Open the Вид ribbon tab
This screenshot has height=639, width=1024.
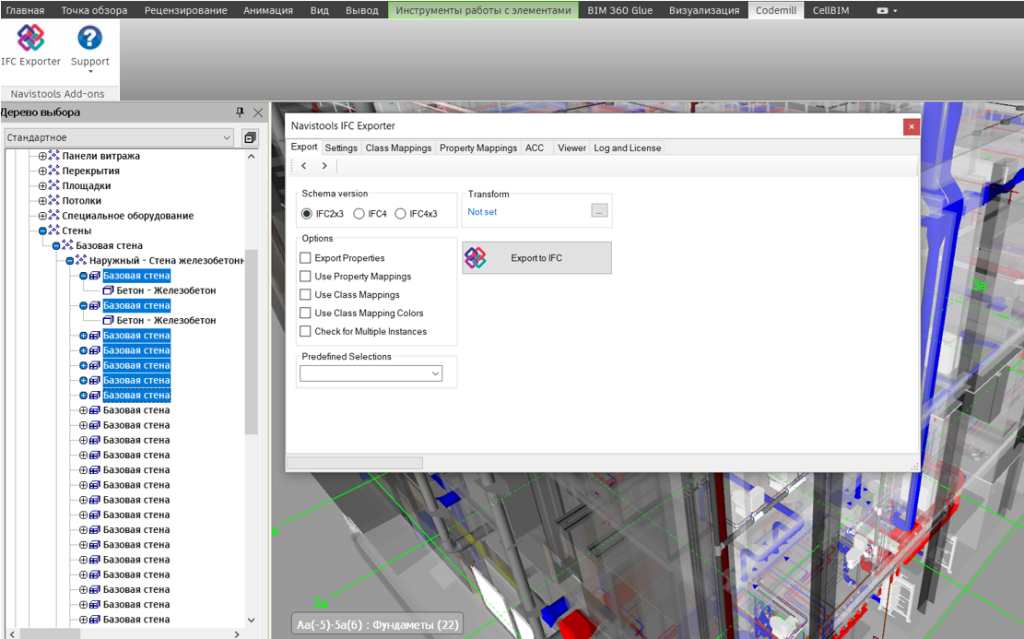coord(319,10)
